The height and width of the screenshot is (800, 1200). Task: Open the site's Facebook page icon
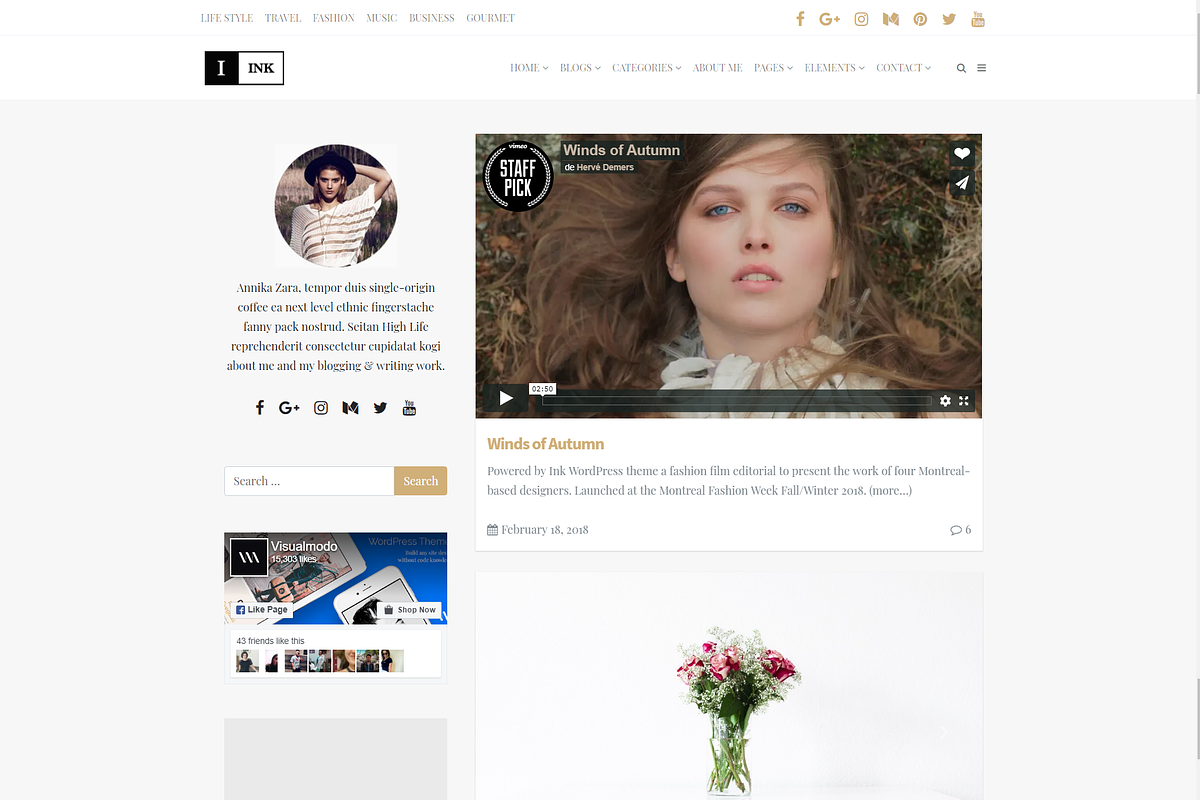tap(799, 18)
